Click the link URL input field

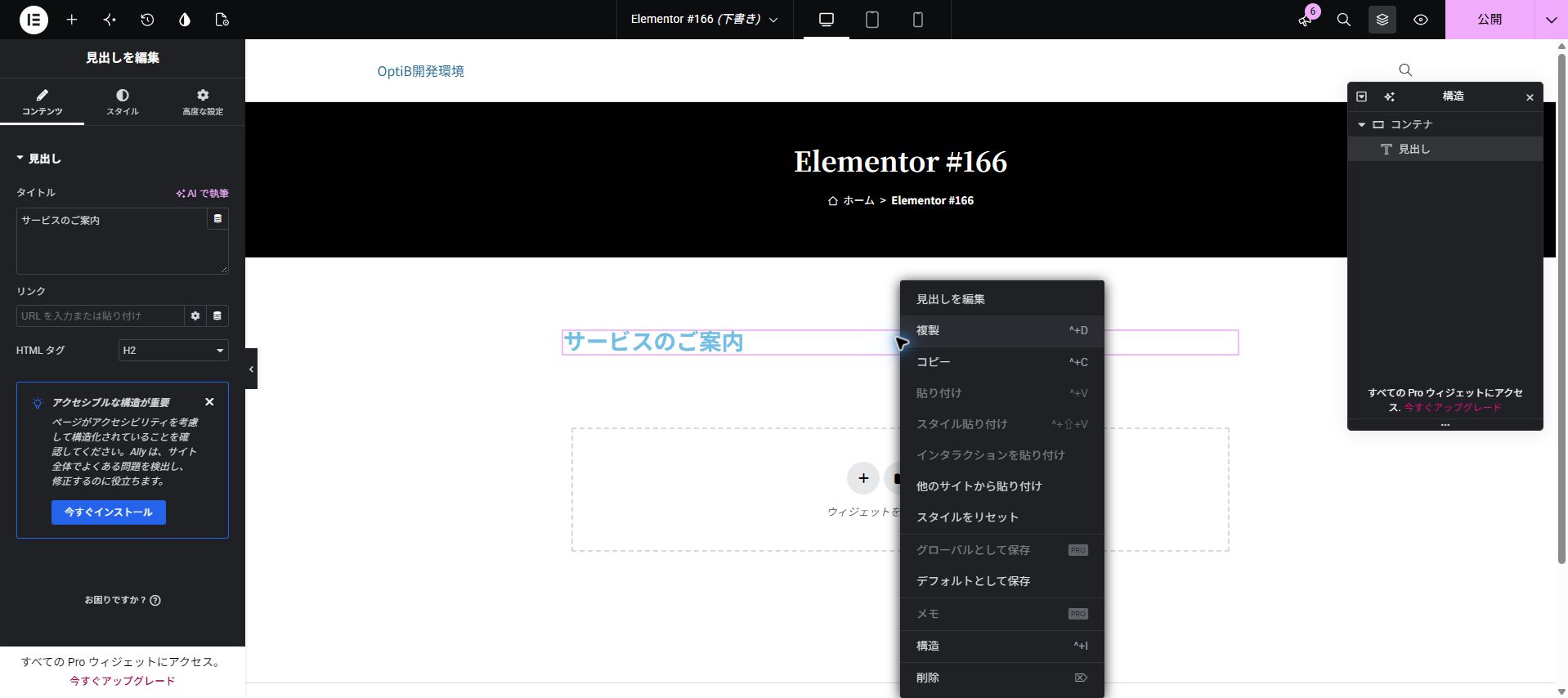tap(101, 316)
